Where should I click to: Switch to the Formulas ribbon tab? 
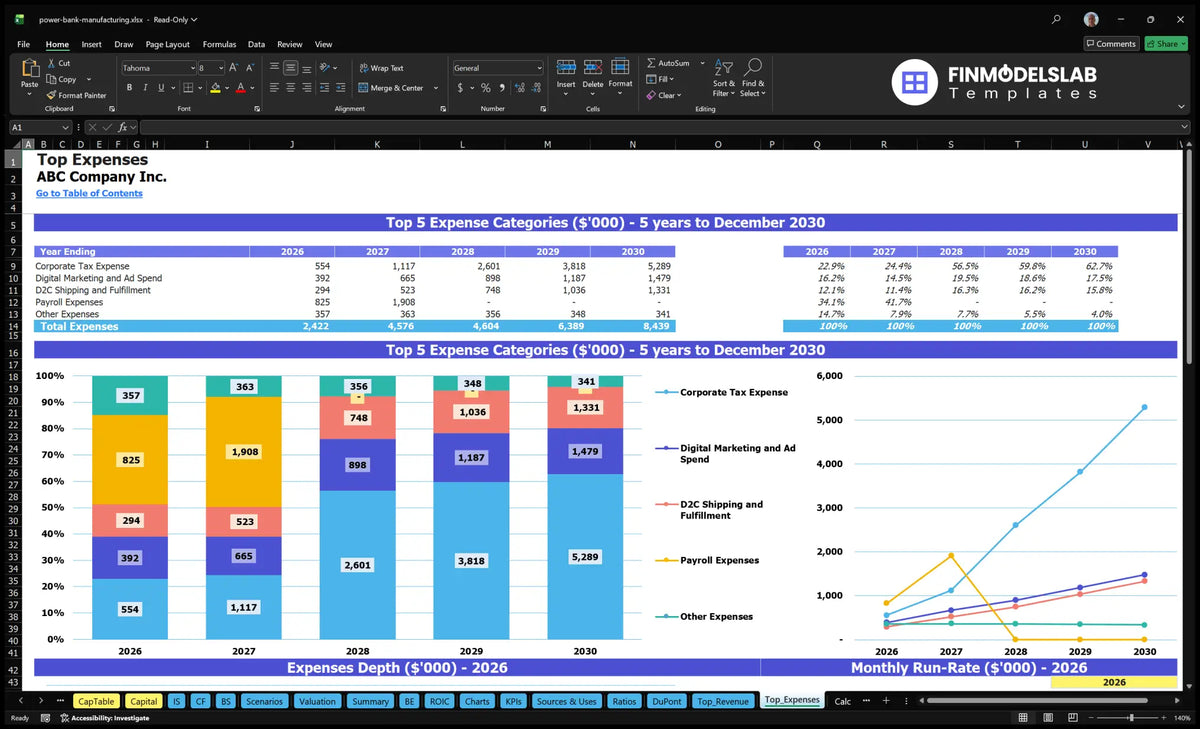pos(219,44)
